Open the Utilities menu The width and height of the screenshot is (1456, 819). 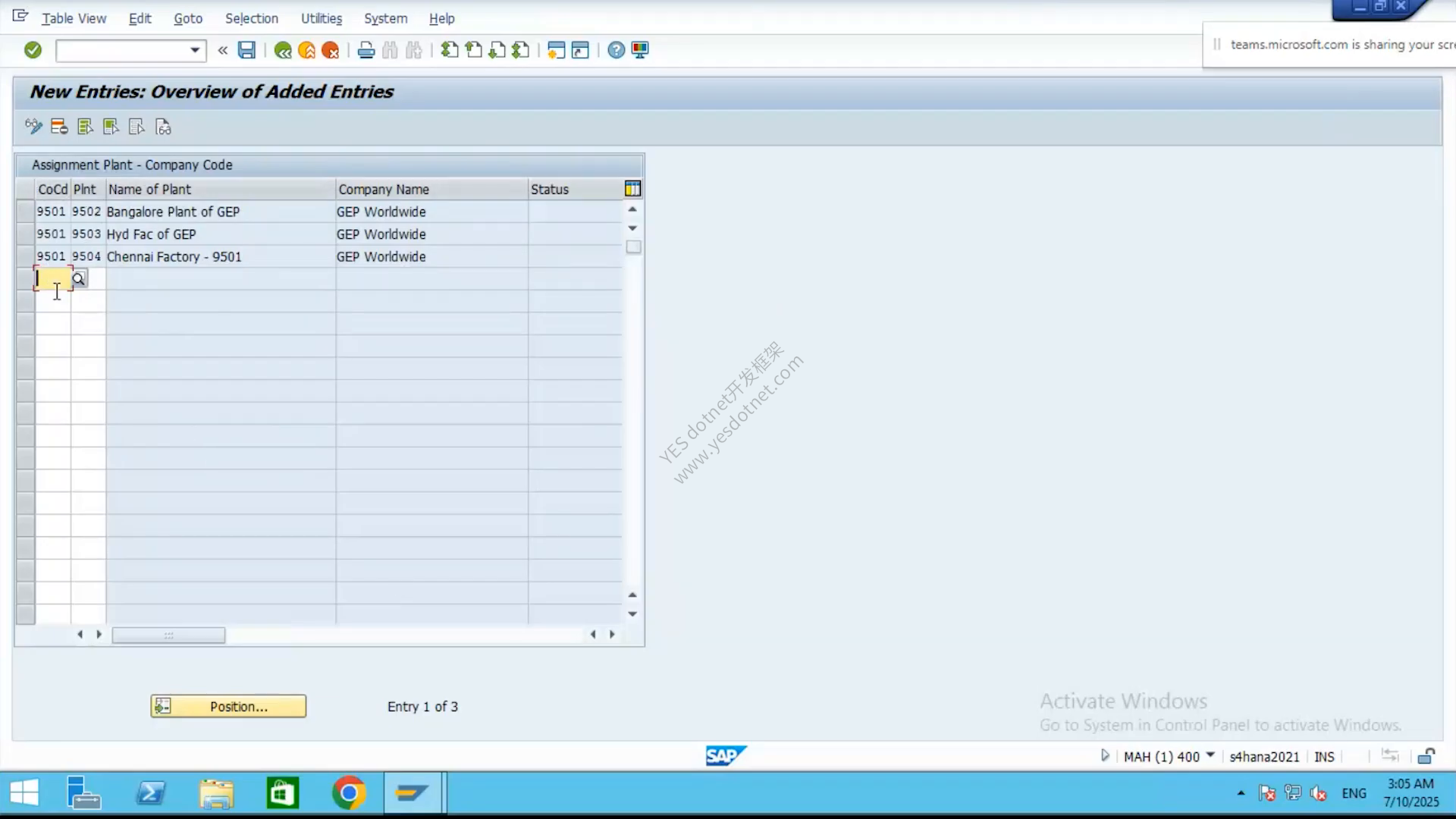[x=322, y=18]
